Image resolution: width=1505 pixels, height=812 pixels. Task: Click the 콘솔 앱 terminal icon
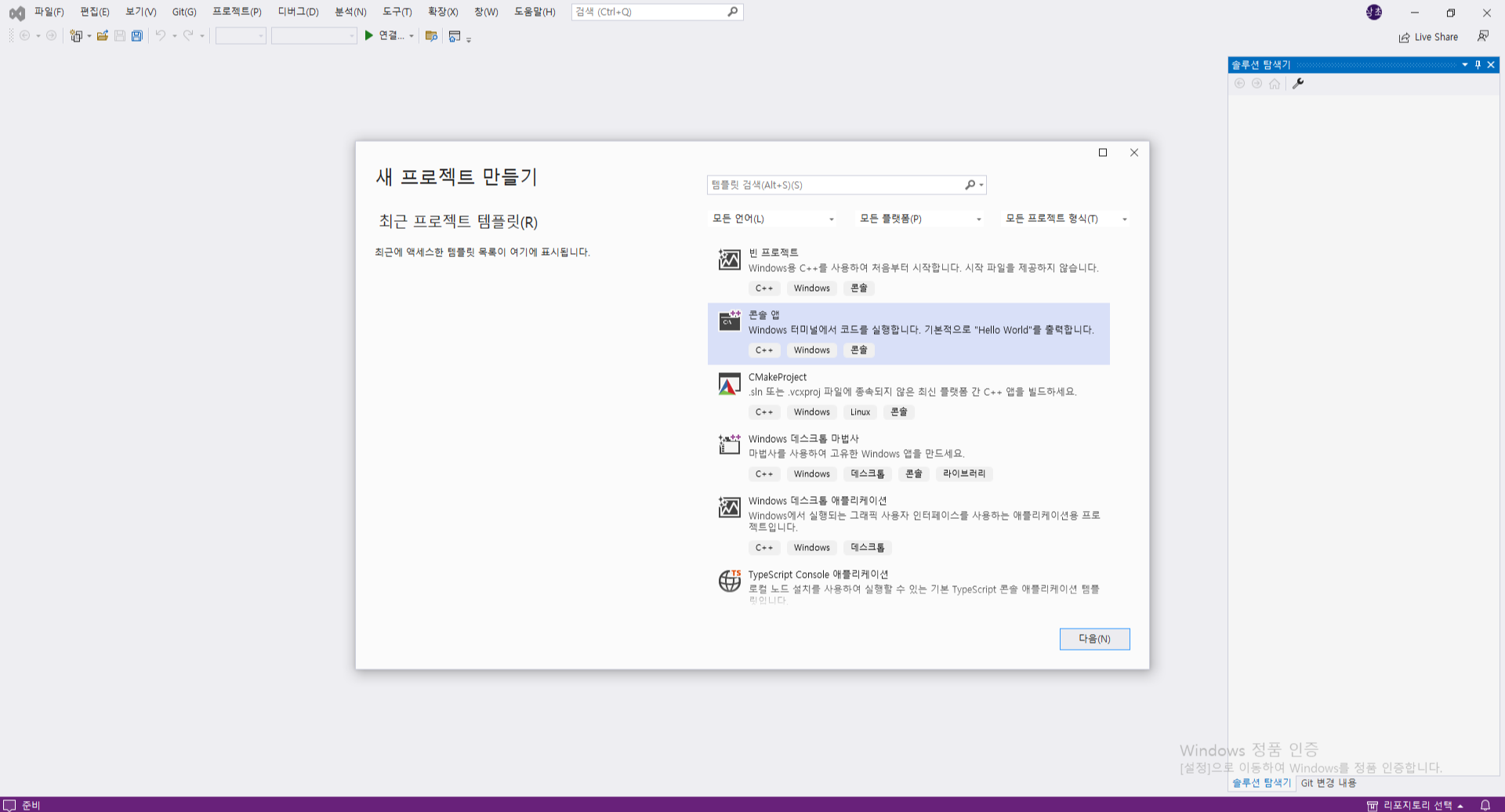729,321
